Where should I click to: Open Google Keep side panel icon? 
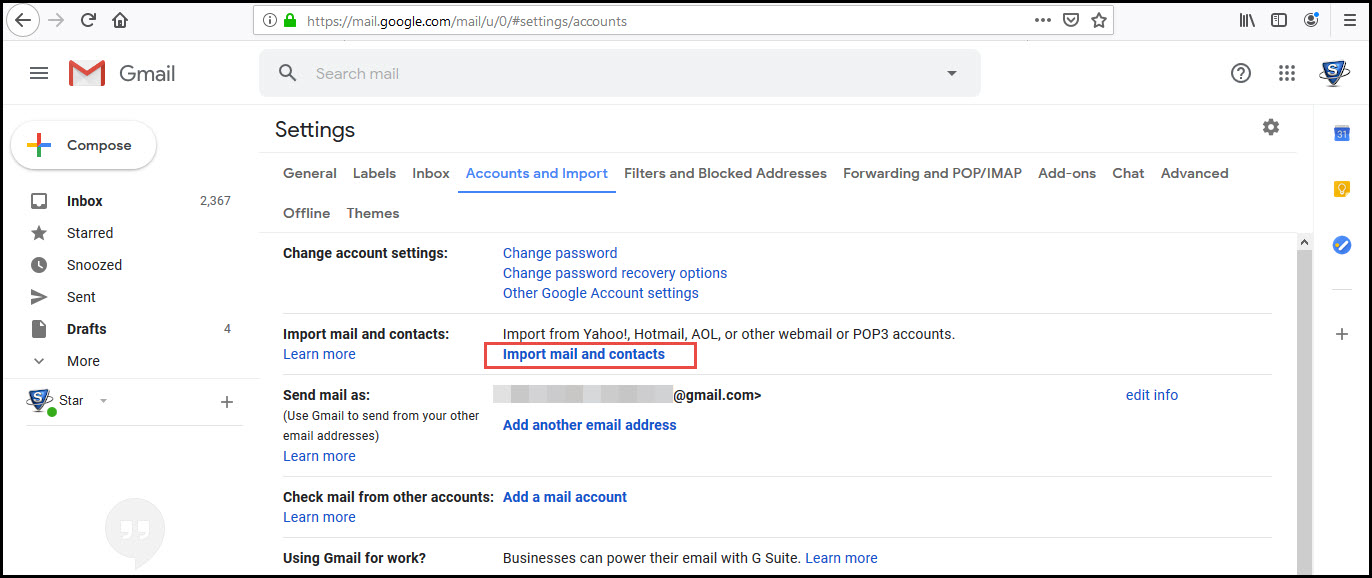(x=1342, y=189)
